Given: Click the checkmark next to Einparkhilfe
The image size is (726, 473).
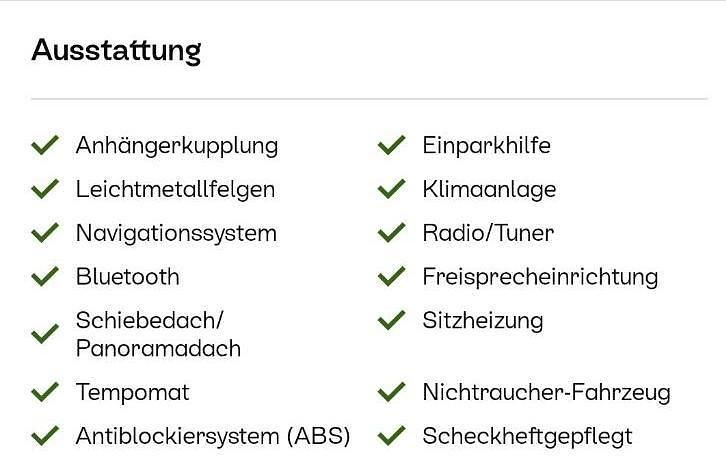Looking at the screenshot, I should (391, 146).
